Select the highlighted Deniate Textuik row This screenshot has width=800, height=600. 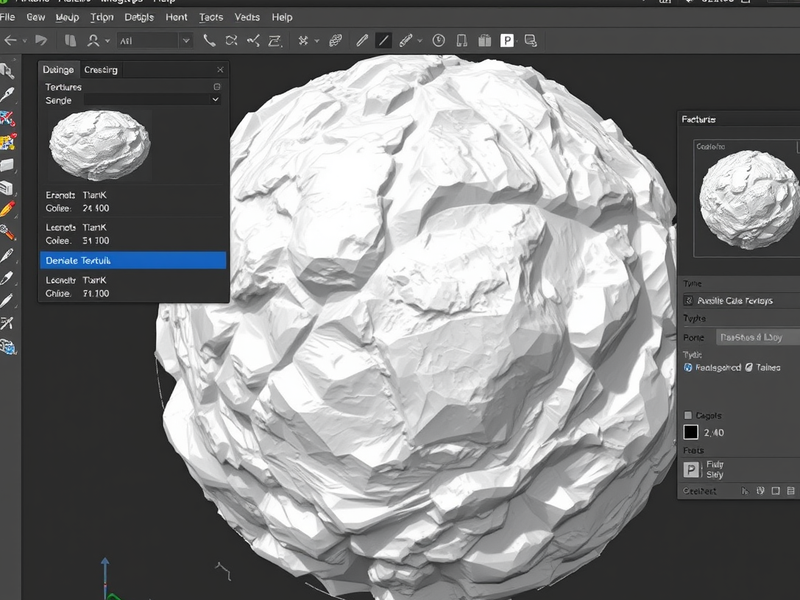pyautogui.click(x=133, y=260)
